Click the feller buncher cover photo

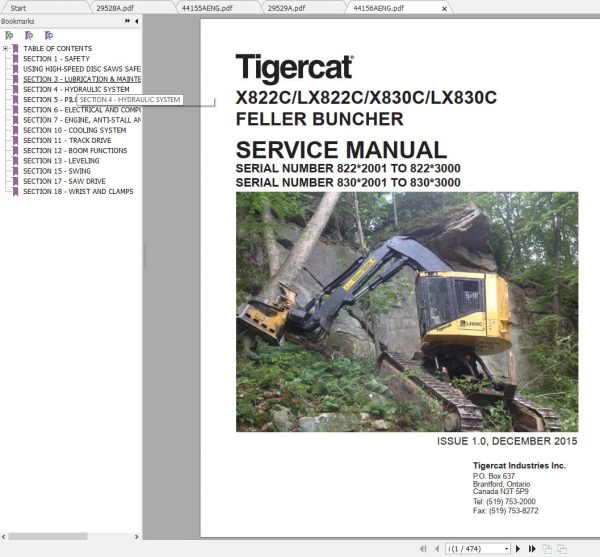(x=407, y=312)
